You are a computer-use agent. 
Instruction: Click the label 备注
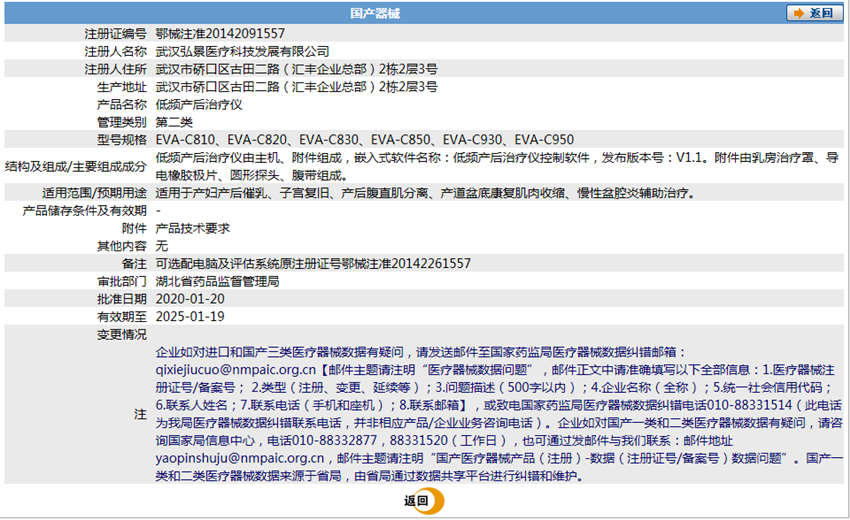coord(134,264)
